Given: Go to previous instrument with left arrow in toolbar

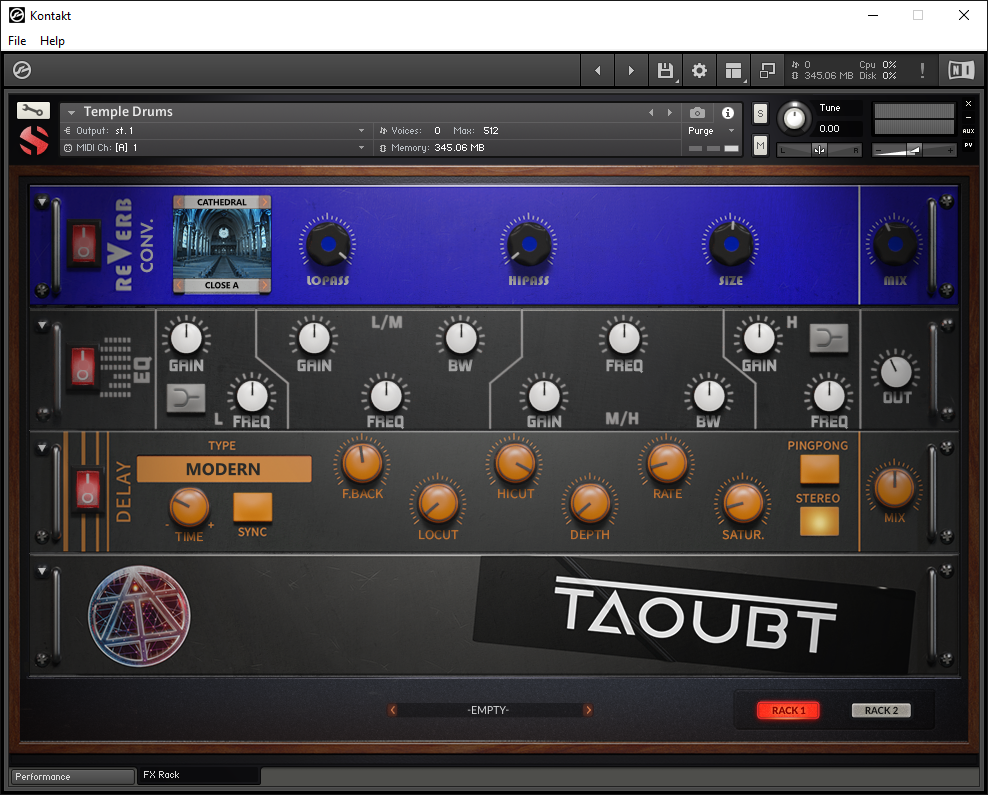Looking at the screenshot, I should 597,71.
